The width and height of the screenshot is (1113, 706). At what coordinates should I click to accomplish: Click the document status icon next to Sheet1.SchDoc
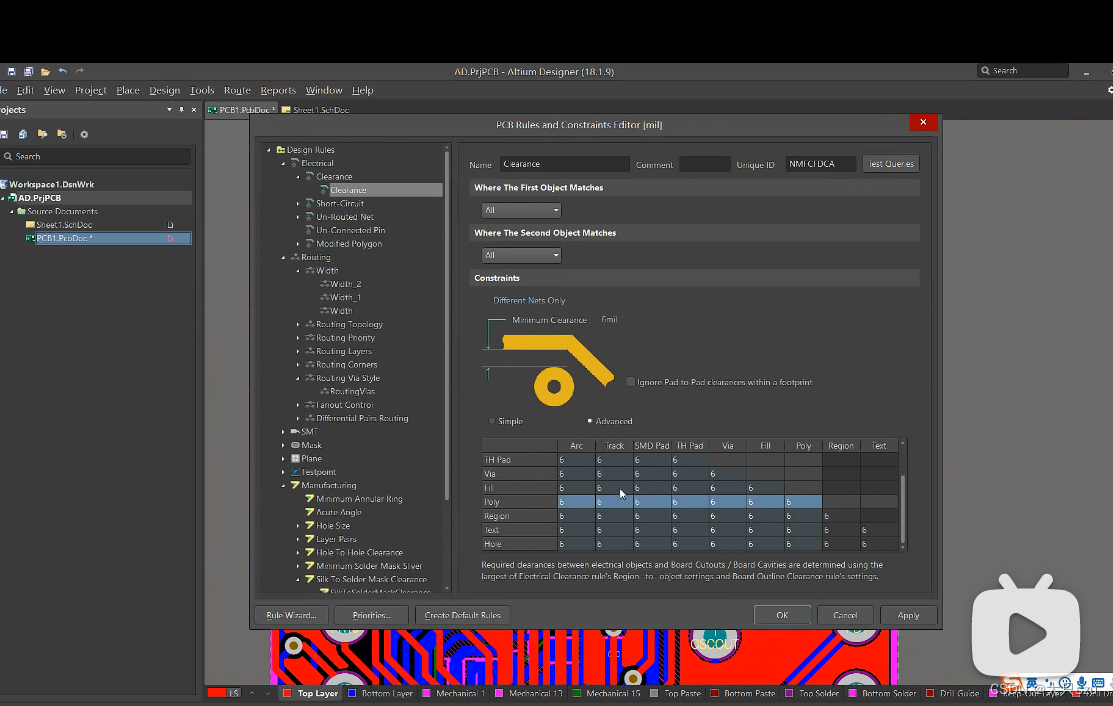[170, 225]
